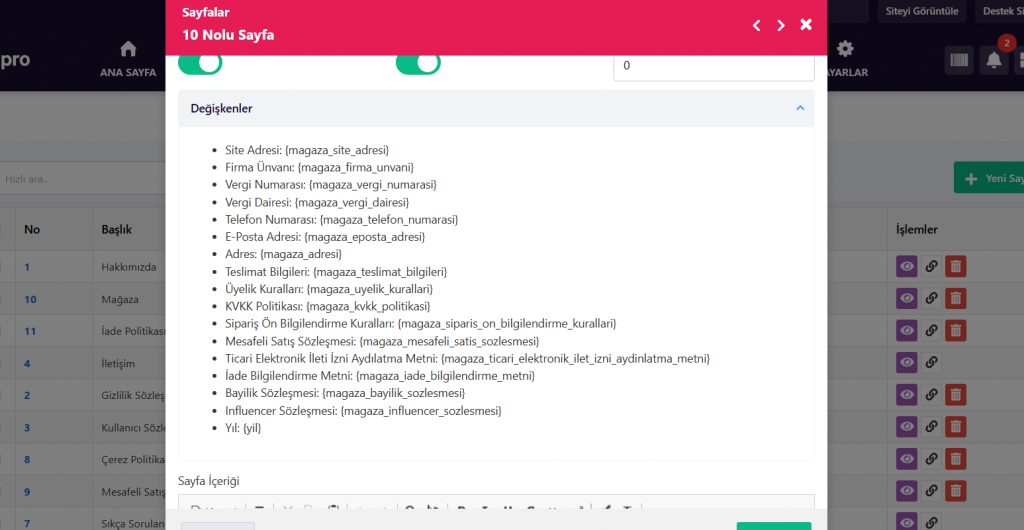Click the green Yeni Sayfa button
This screenshot has height=530, width=1024.
[x=990, y=178]
